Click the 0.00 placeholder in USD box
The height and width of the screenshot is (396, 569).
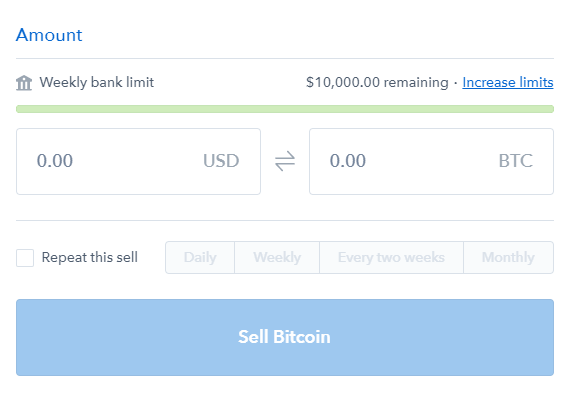point(55,161)
